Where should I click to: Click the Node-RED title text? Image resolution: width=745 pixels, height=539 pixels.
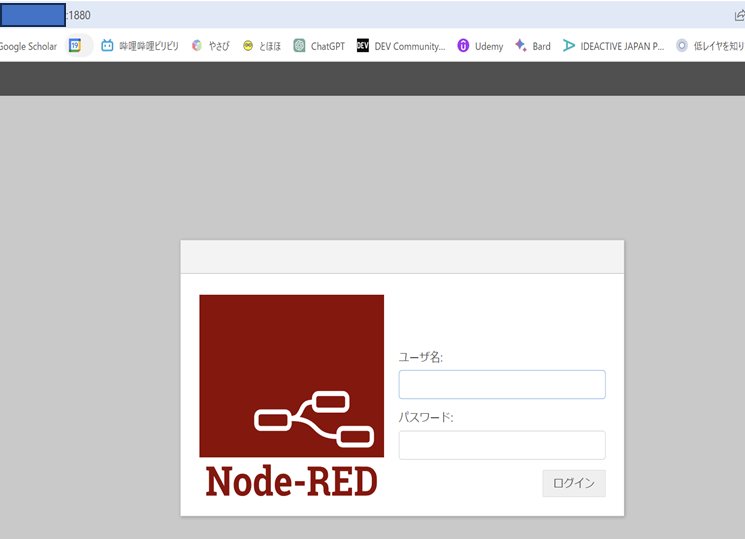[x=292, y=481]
